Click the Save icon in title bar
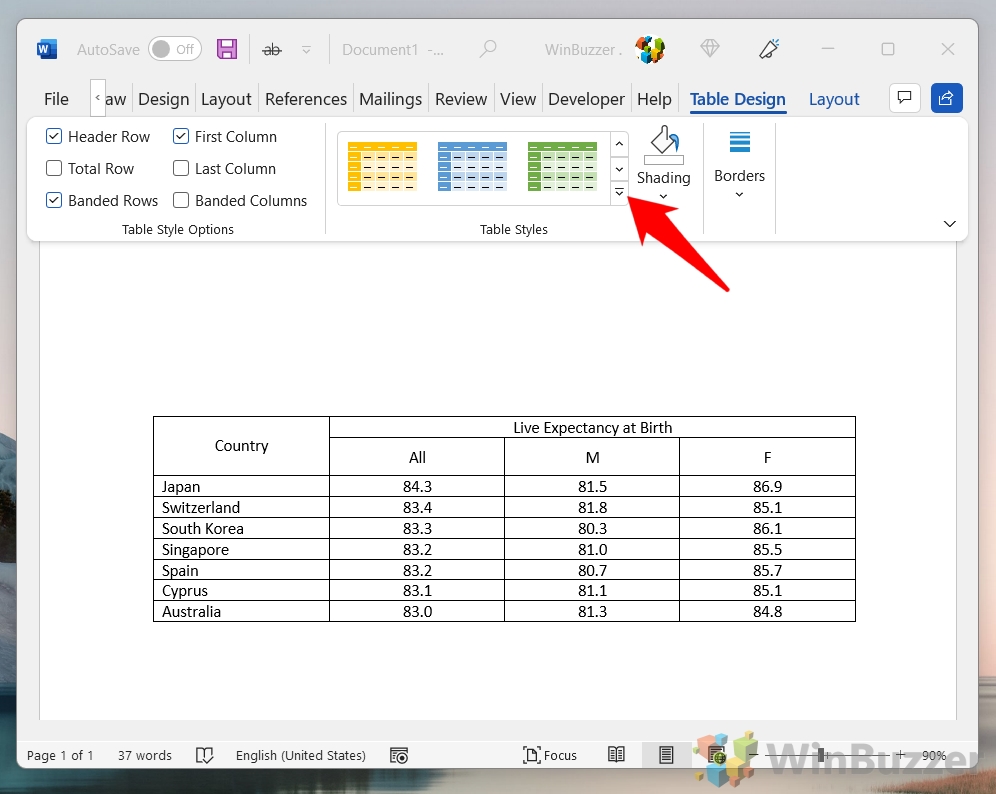The height and width of the screenshot is (794, 996). [227, 49]
